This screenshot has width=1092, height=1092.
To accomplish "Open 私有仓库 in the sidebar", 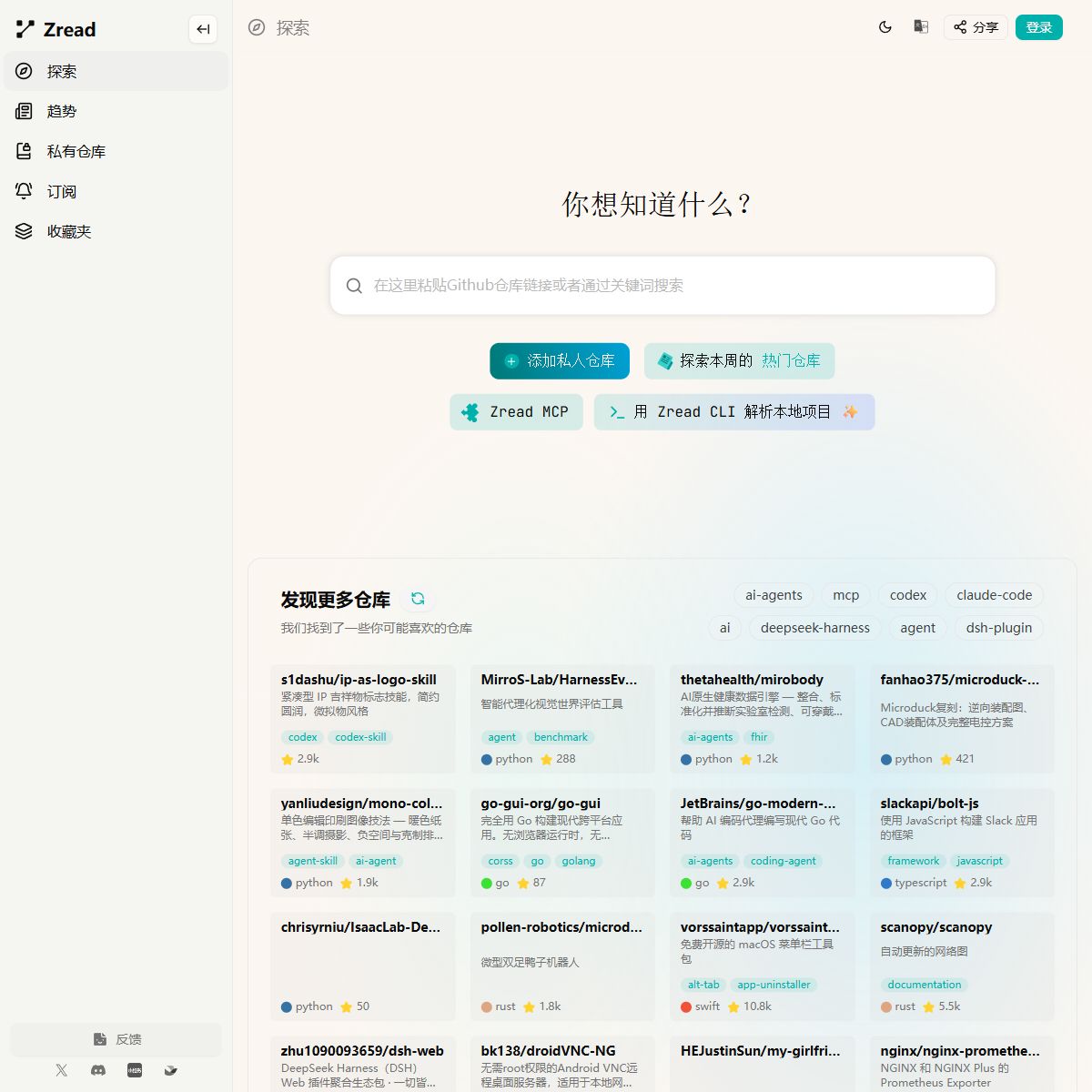I will pyautogui.click(x=116, y=151).
